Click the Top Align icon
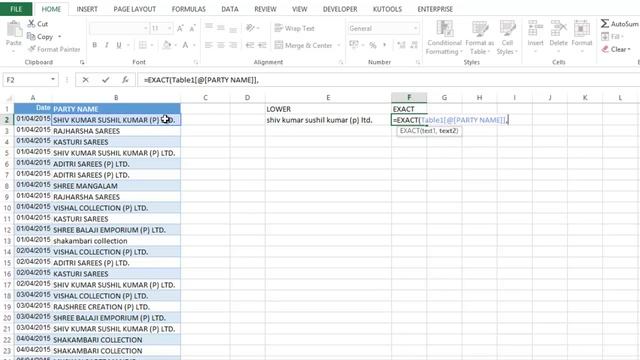Screen dimensions: 640x360 tap(209, 28)
